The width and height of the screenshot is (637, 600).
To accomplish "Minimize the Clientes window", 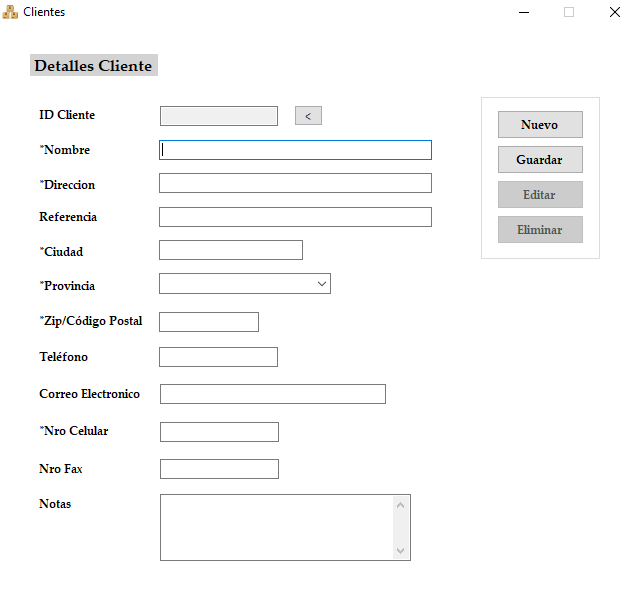I will [524, 12].
